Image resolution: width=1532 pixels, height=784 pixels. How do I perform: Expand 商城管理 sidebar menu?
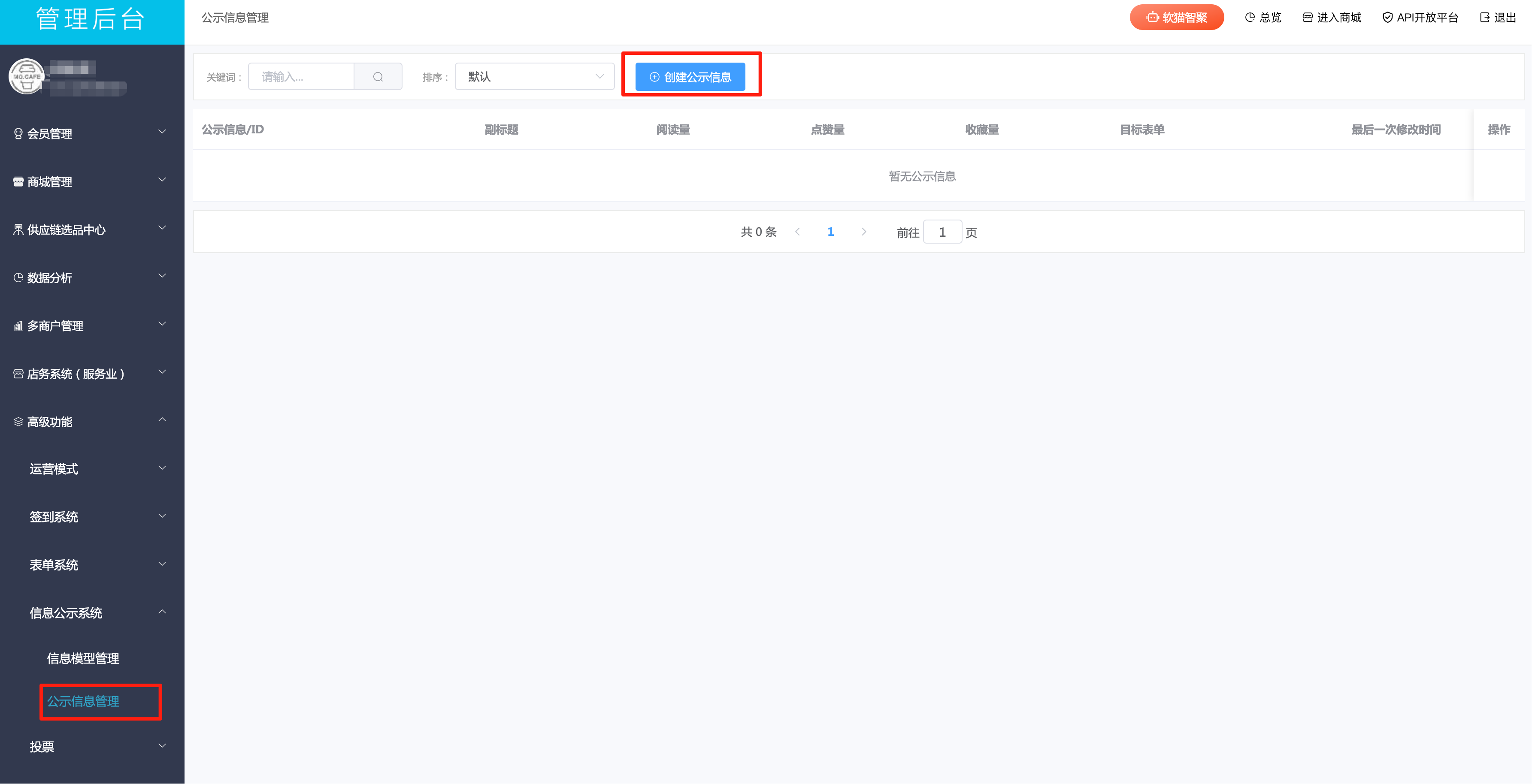coord(89,181)
